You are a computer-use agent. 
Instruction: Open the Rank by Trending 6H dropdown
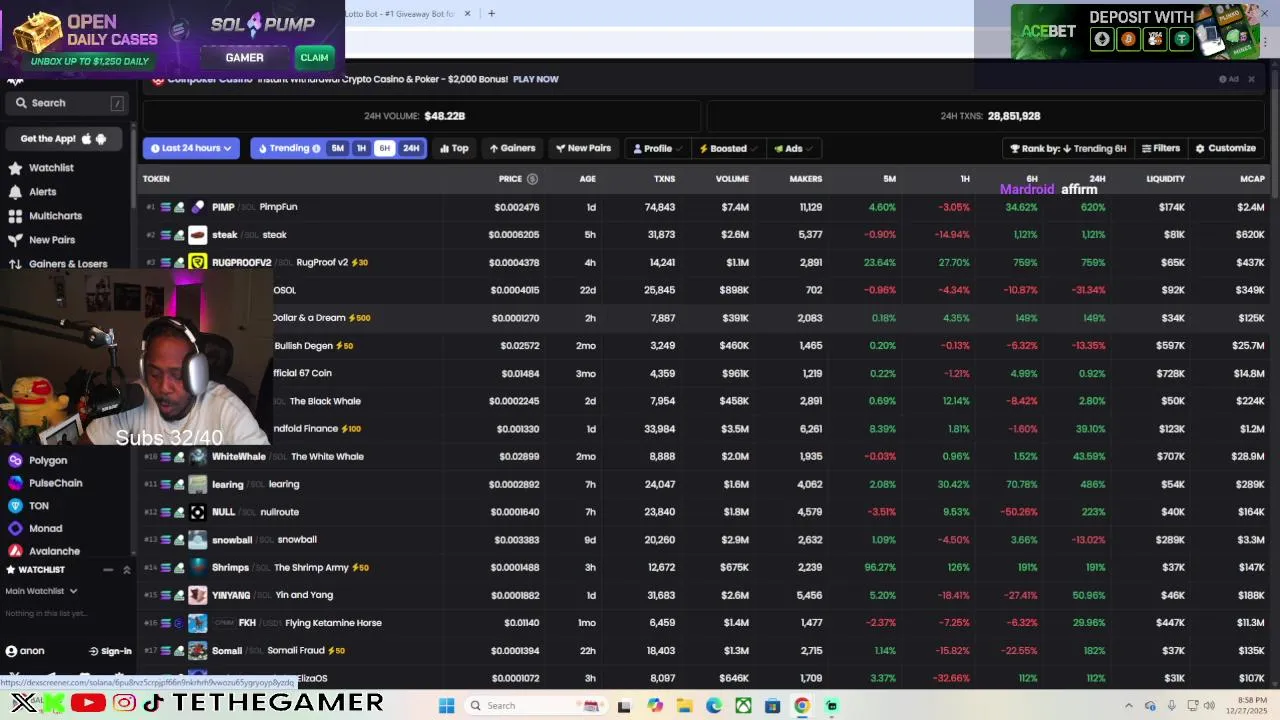[1068, 148]
